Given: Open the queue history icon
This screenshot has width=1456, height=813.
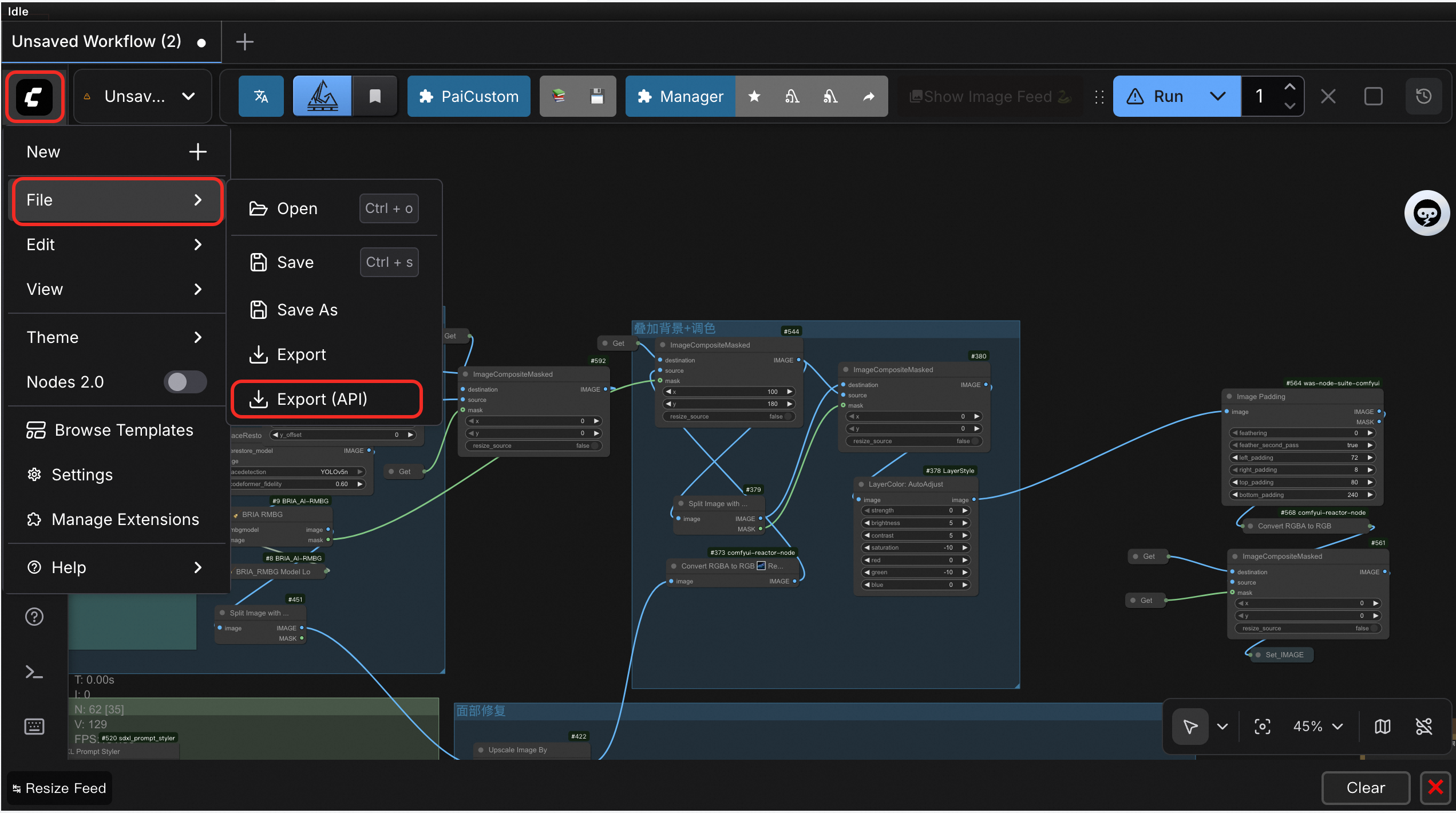Looking at the screenshot, I should tap(1423, 97).
